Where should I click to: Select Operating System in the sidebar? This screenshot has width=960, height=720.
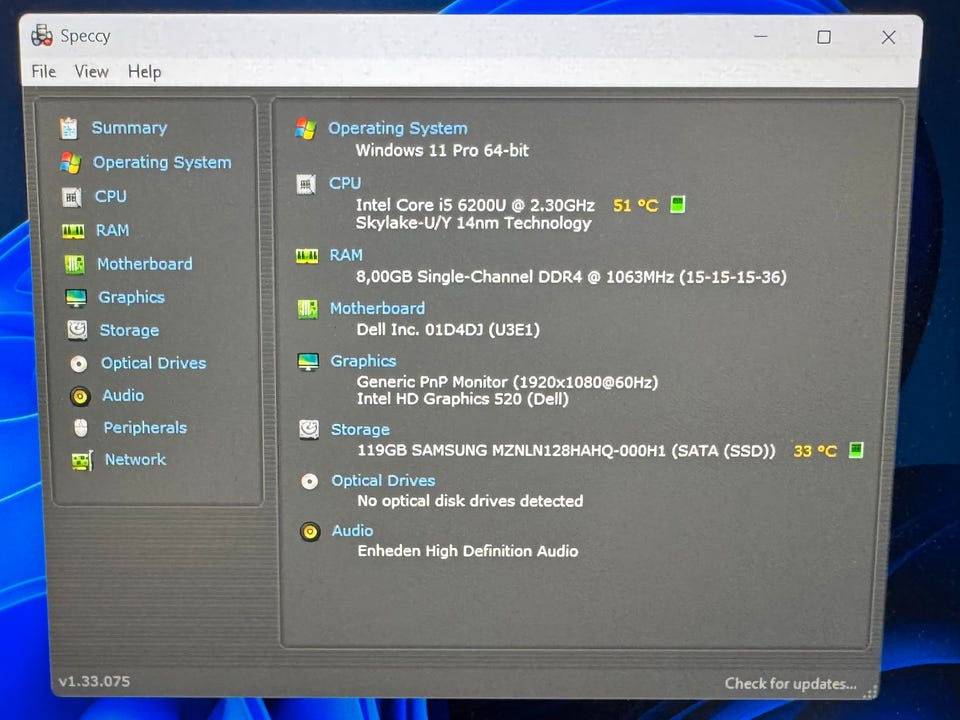tap(162, 162)
